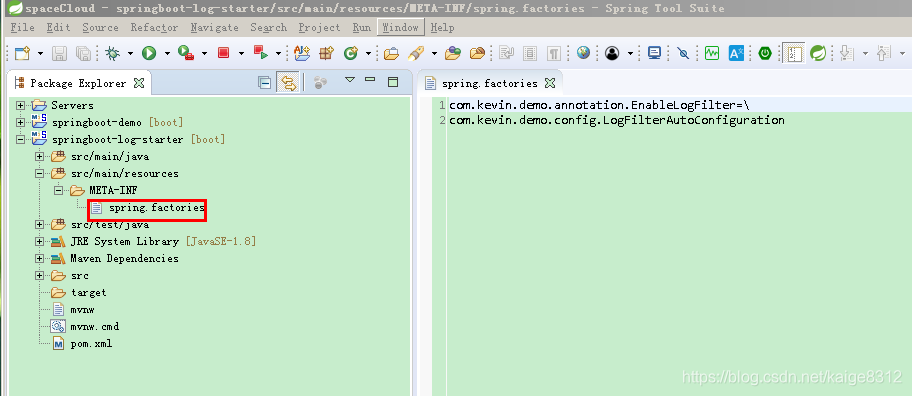The height and width of the screenshot is (396, 912).
Task: Open the File menu
Action: point(23,27)
